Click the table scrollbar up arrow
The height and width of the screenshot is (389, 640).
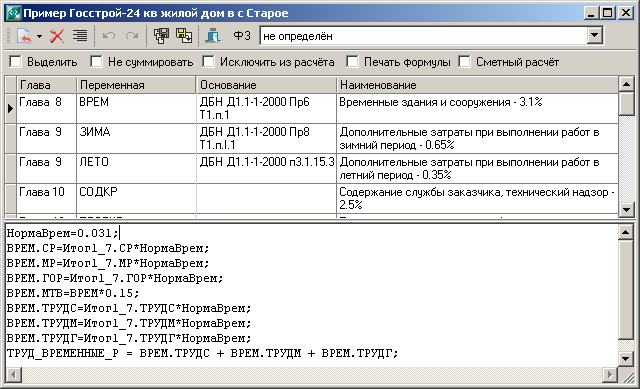click(626, 84)
